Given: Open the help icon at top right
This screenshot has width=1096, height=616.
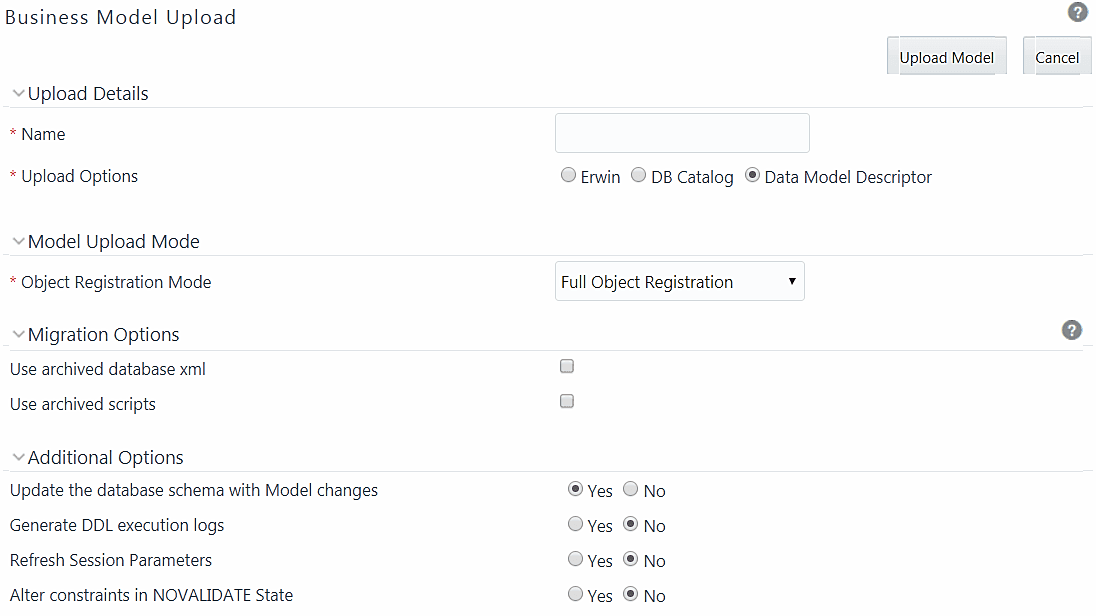Looking at the screenshot, I should [1077, 12].
